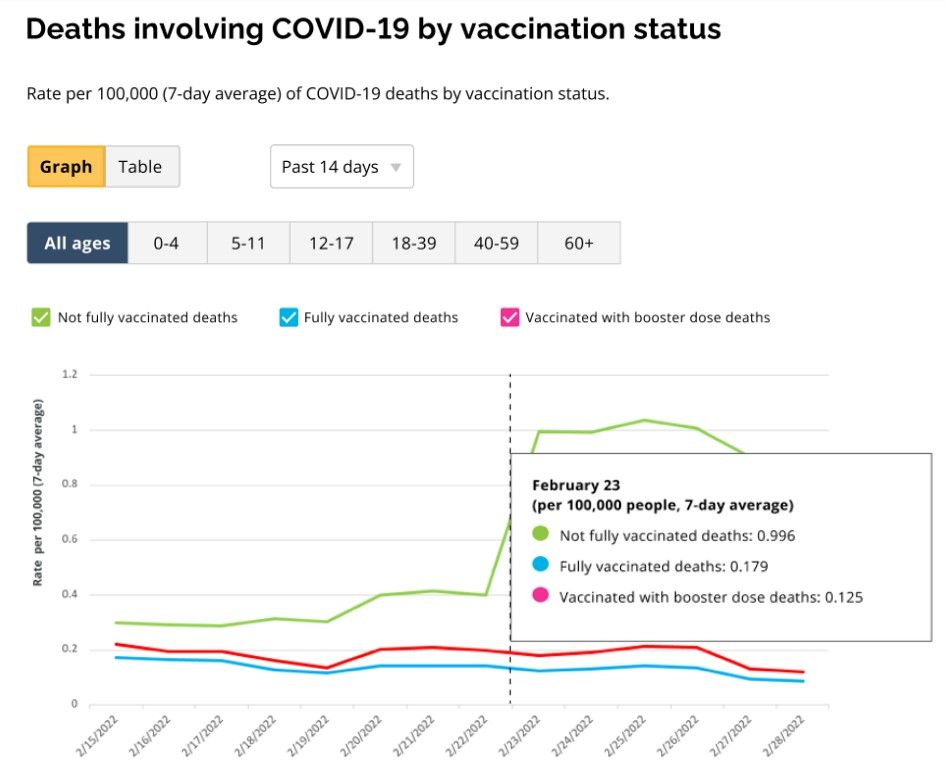The width and height of the screenshot is (948, 784).
Task: Click the pink dot in the tooltip
Action: pyautogui.click(x=541, y=597)
